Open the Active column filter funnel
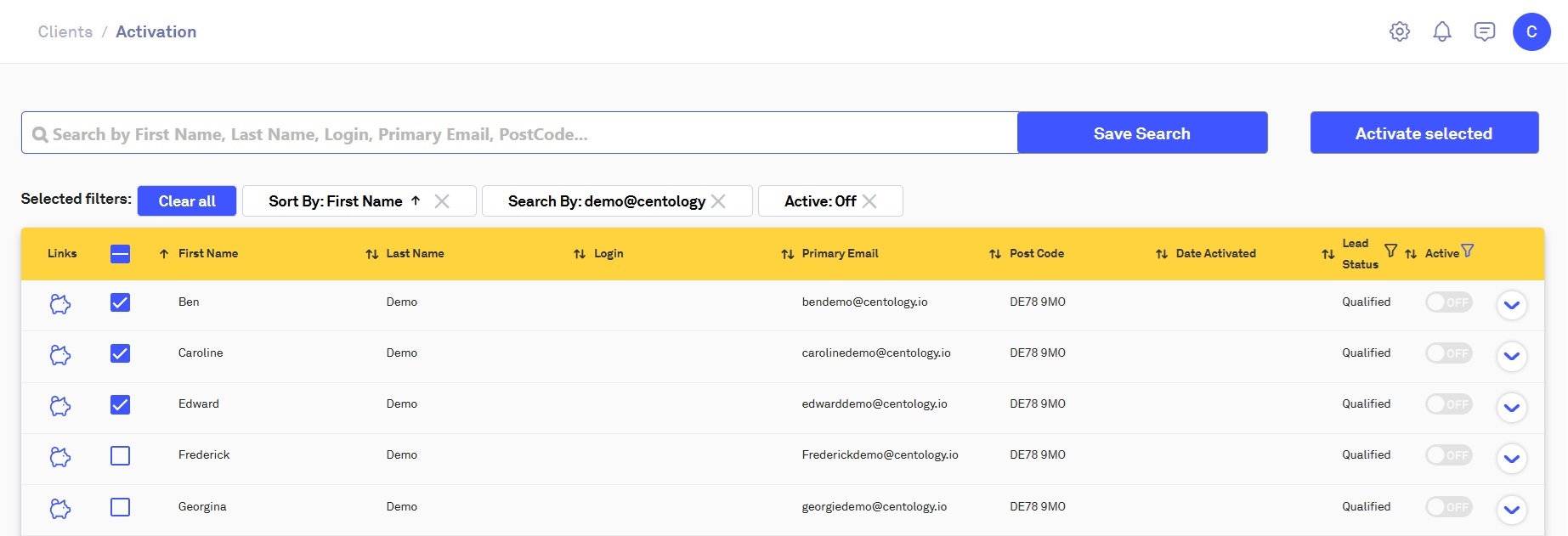Image resolution: width=1568 pixels, height=536 pixels. click(x=1468, y=251)
